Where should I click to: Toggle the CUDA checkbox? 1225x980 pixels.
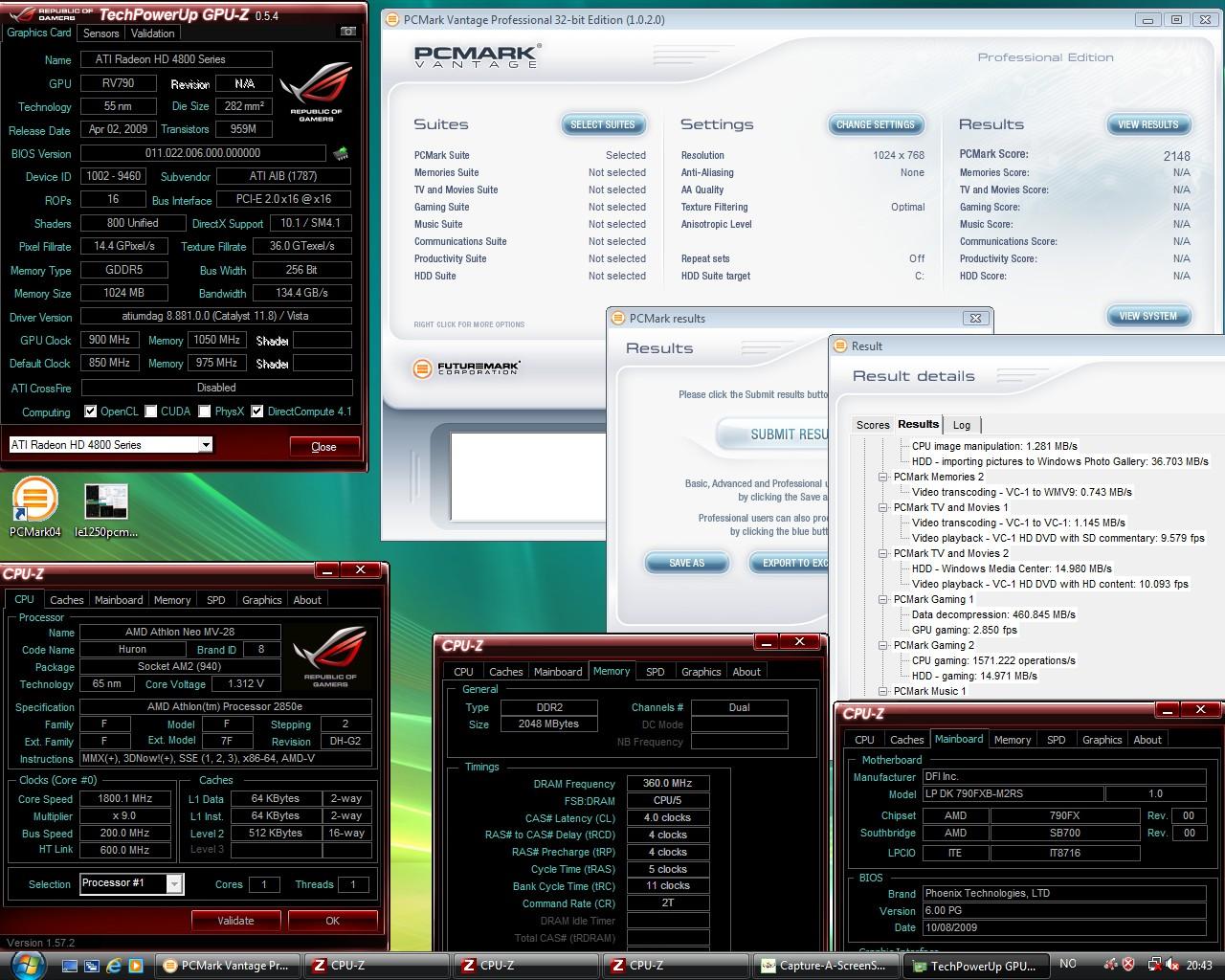tap(151, 412)
